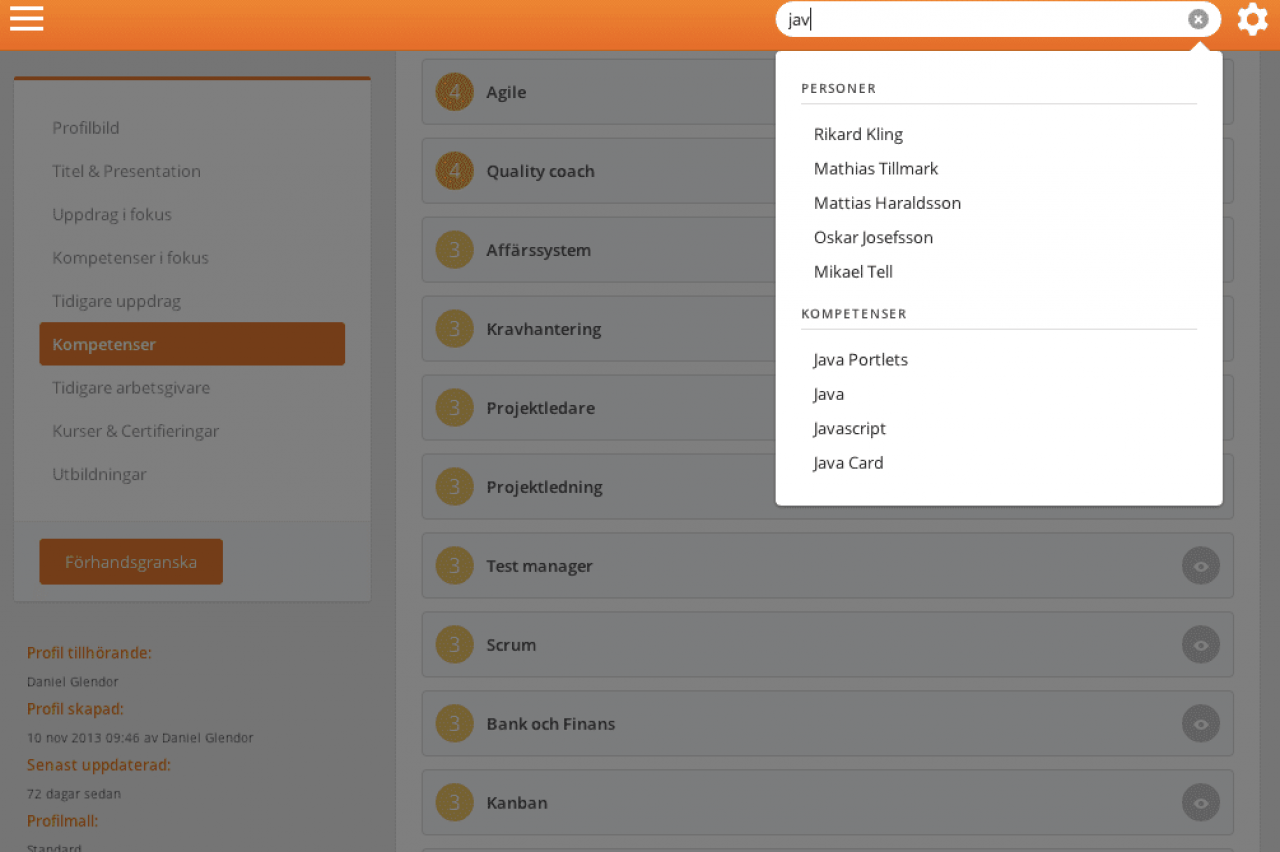Toggle visibility eye for Test manager
Screen dimensions: 1280x852
1201,566
